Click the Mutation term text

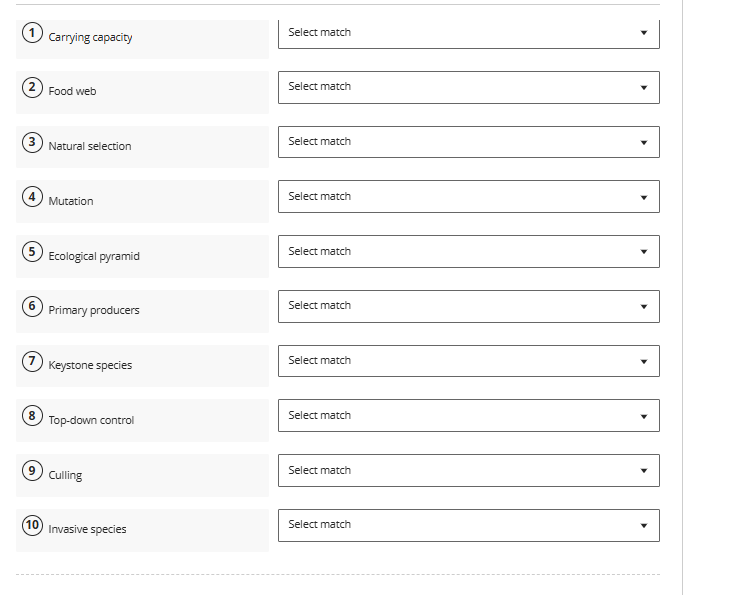(71, 202)
